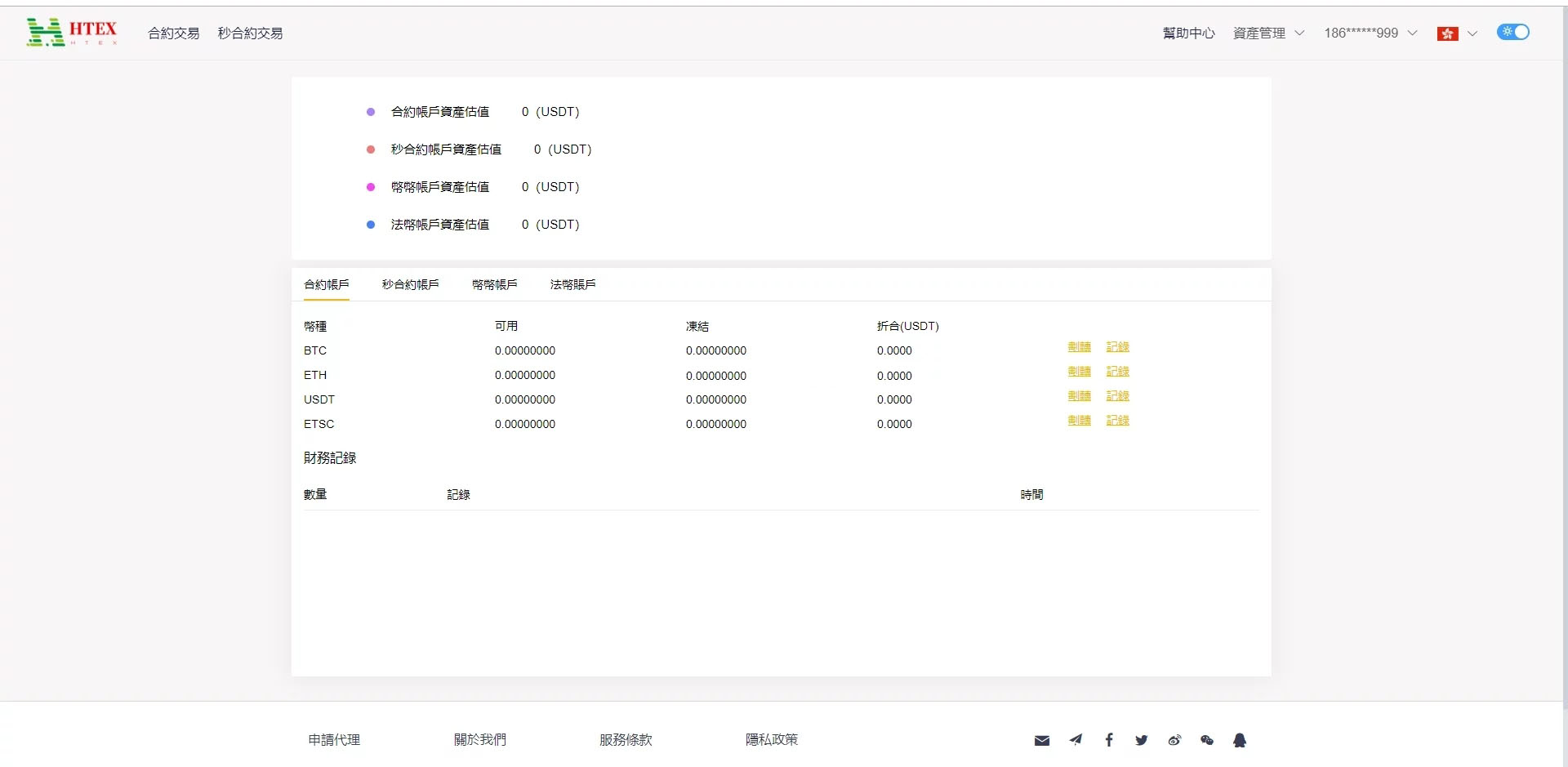1568x767 pixels.
Task: Click the Telegram paper plane icon
Action: click(1076, 740)
